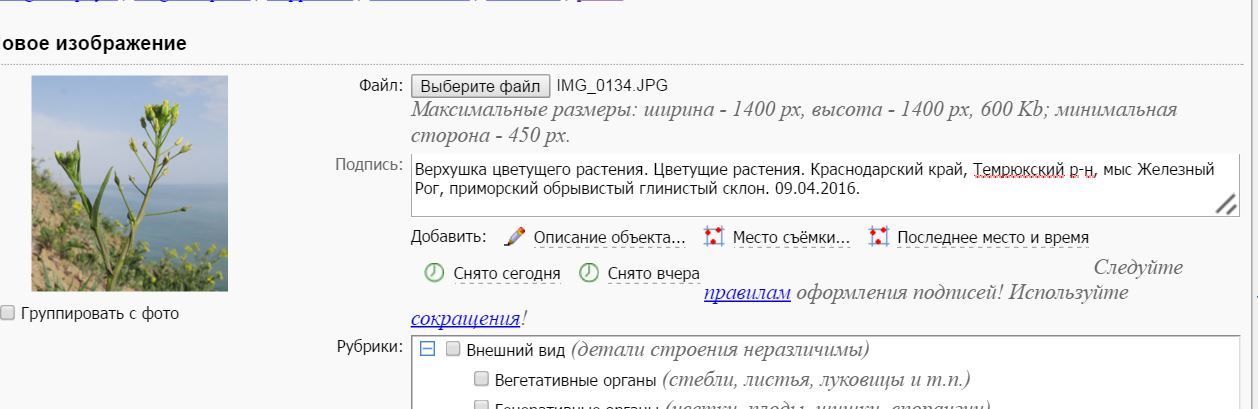Image resolution: width=1258 pixels, height=409 pixels.
Task: Apply the Снято сегодня text option
Action: (507, 273)
